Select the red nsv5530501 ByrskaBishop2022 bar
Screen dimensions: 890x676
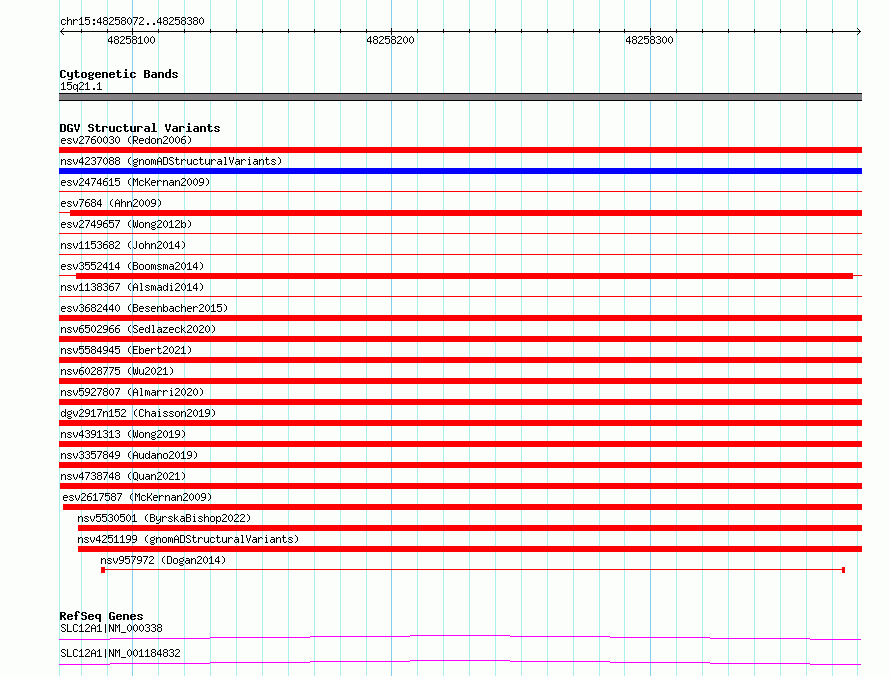470,528
